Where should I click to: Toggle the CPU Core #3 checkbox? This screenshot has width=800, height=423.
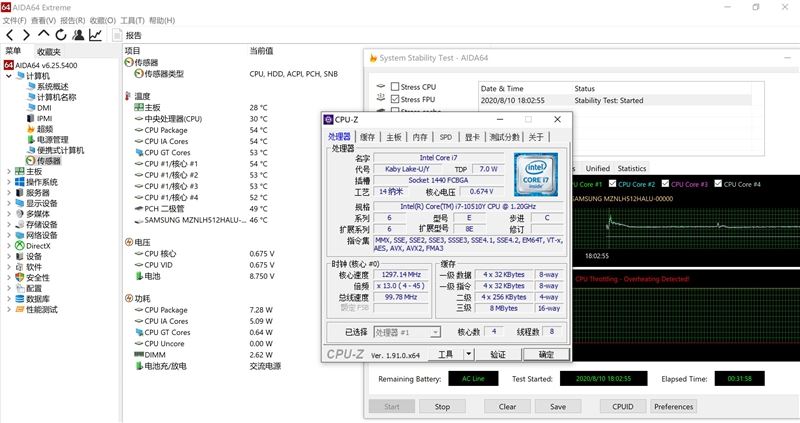(665, 184)
